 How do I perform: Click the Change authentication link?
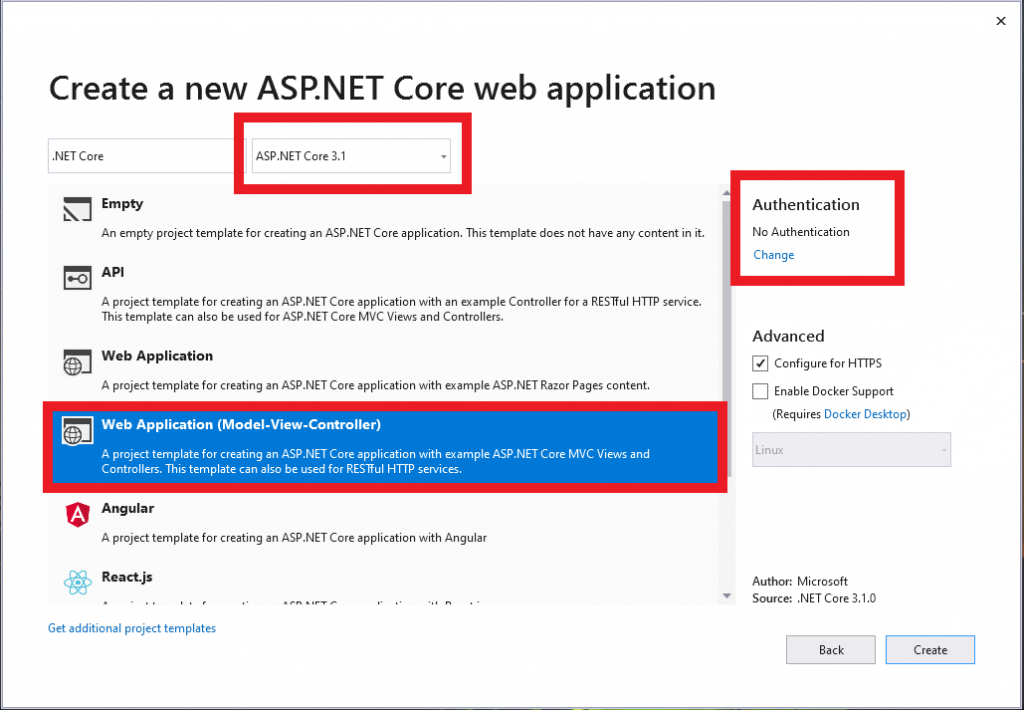point(773,255)
